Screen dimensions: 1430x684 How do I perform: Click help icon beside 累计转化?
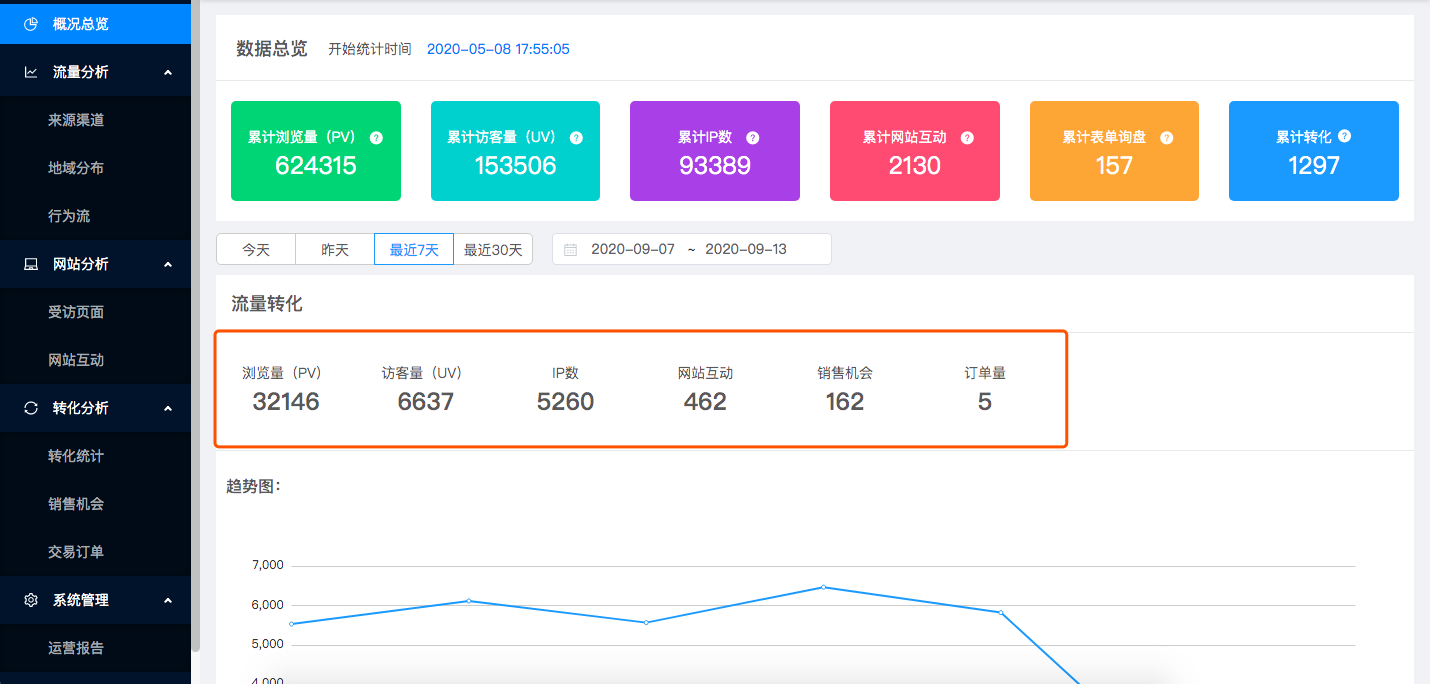1344,136
